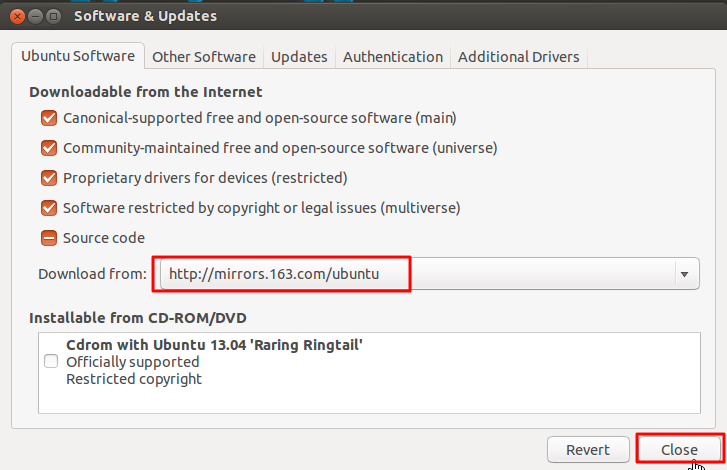Uncheck Canonical-supported software (main) checkbox
This screenshot has width=727, height=470.
[x=48, y=118]
